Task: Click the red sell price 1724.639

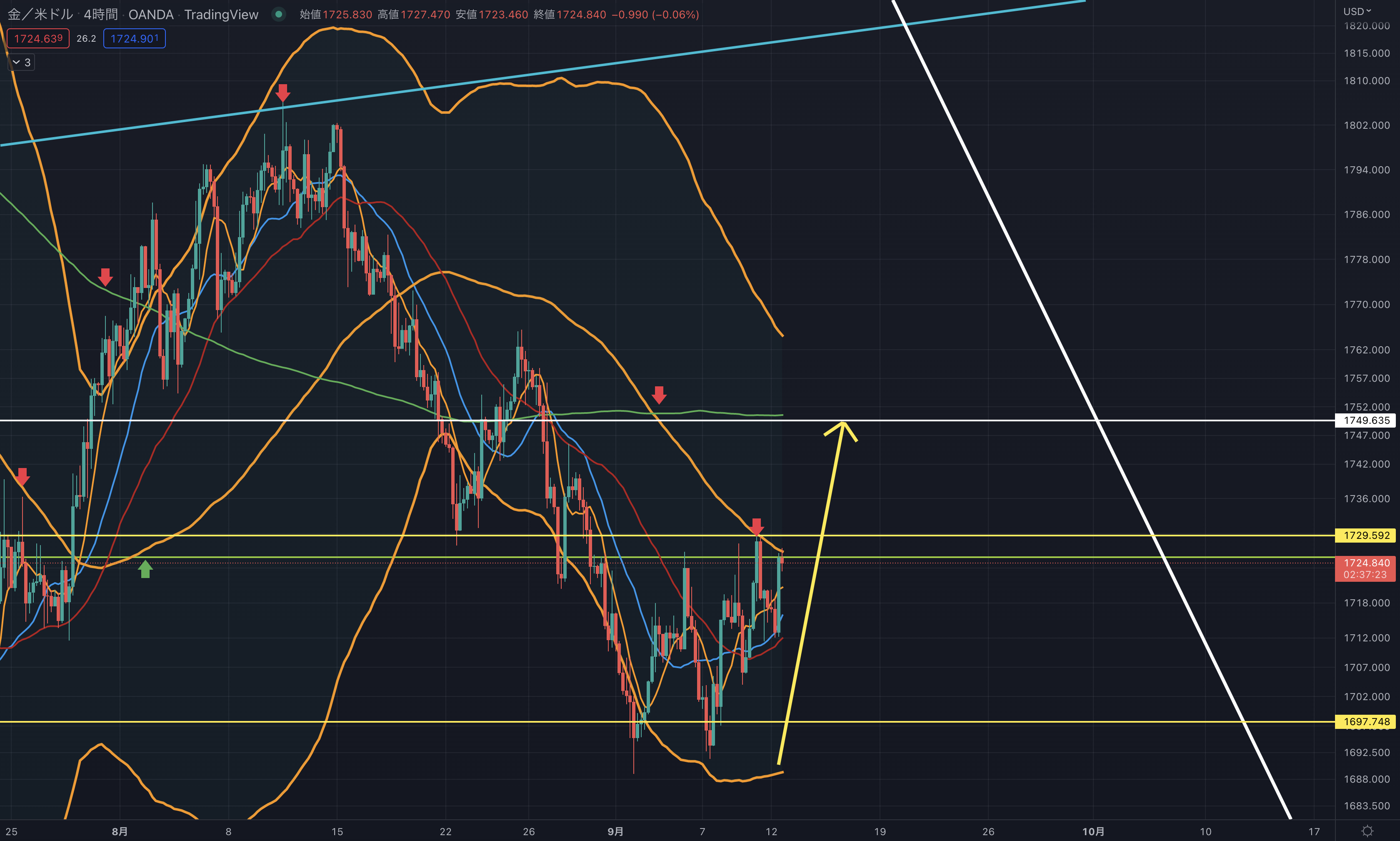Action: (38, 38)
